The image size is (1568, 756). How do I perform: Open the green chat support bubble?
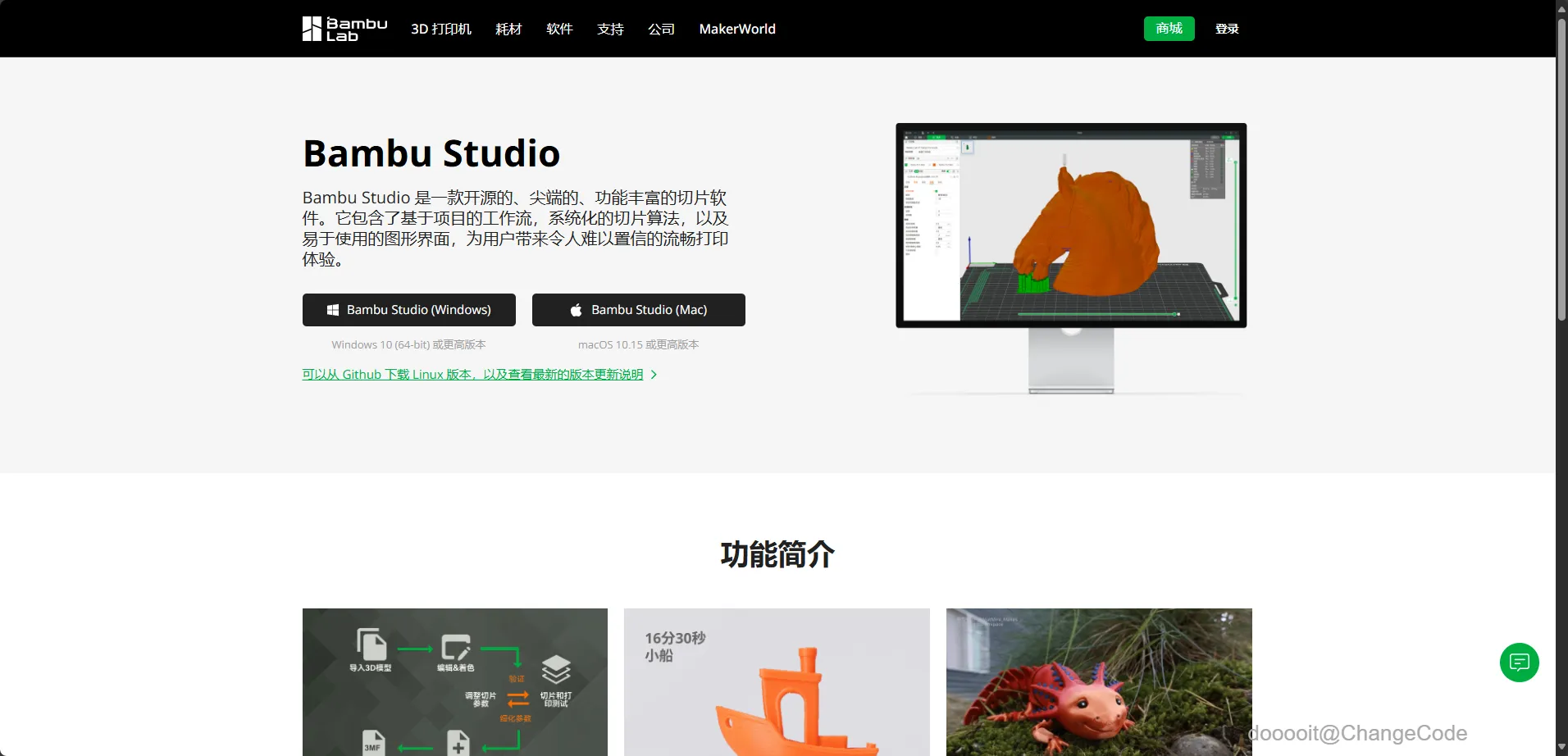click(x=1519, y=663)
